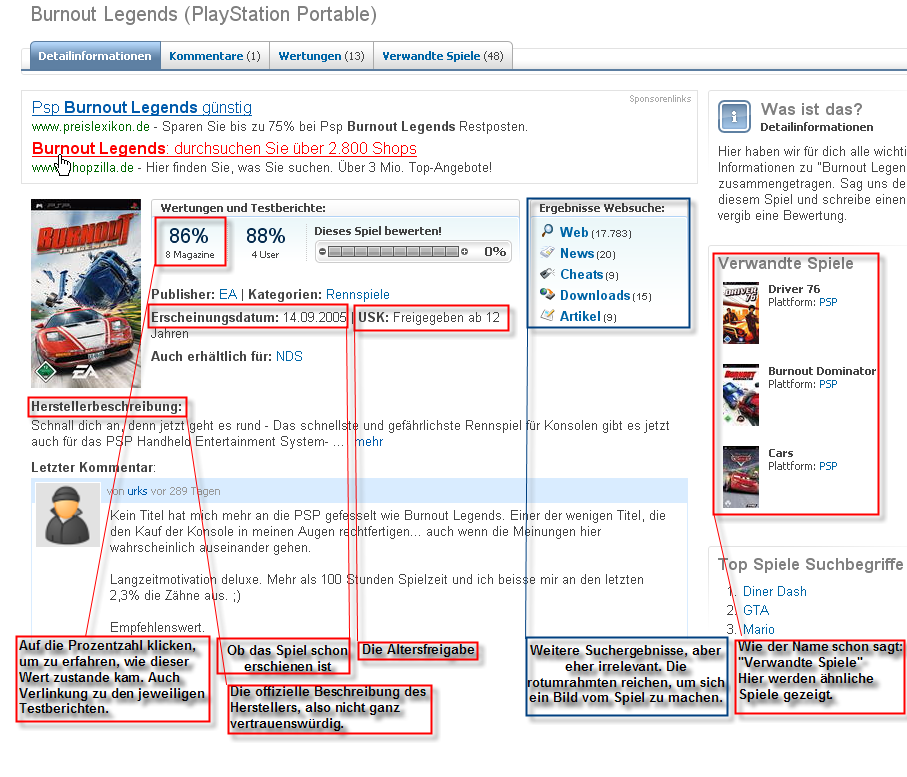This screenshot has width=907, height=777.
Task: Click the Web search magnifier icon
Action: pos(547,232)
